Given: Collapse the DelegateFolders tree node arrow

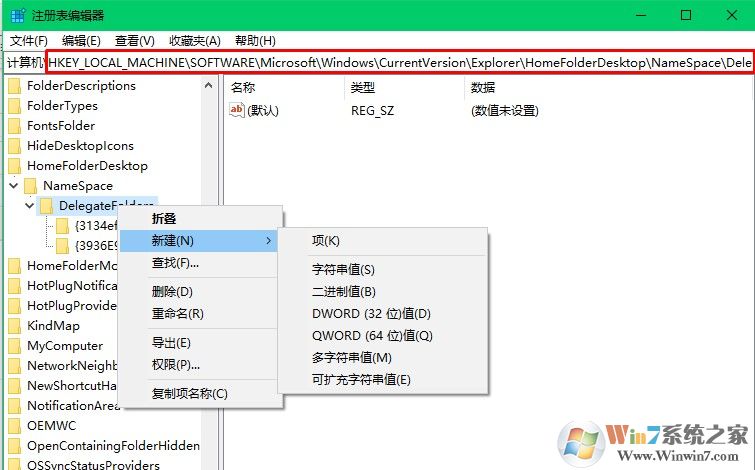Looking at the screenshot, I should [29, 205].
